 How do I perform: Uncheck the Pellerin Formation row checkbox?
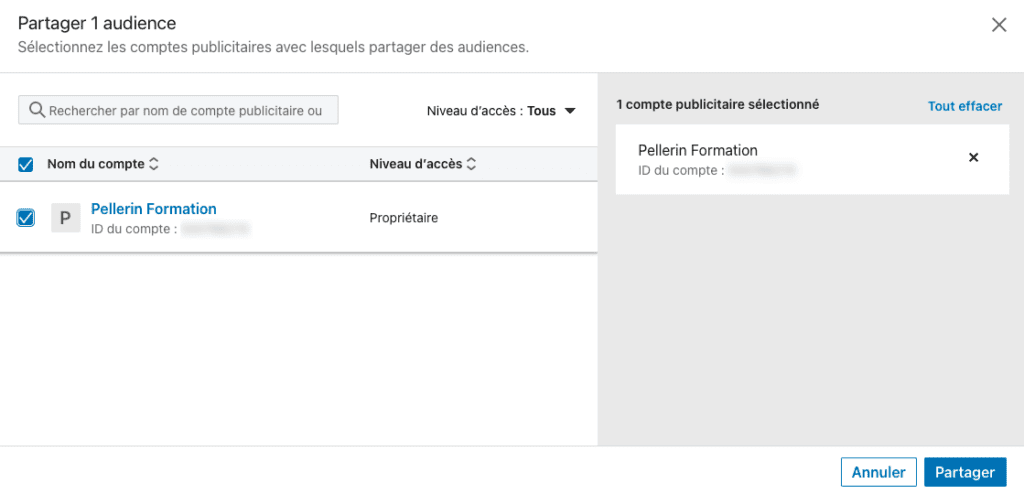point(26,218)
